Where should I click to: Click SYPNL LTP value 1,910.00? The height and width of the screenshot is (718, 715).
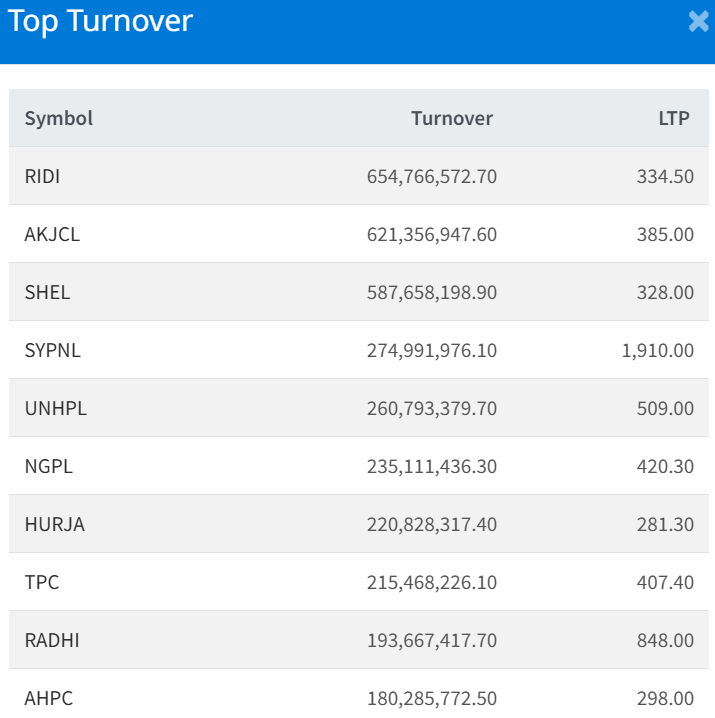pyautogui.click(x=657, y=350)
